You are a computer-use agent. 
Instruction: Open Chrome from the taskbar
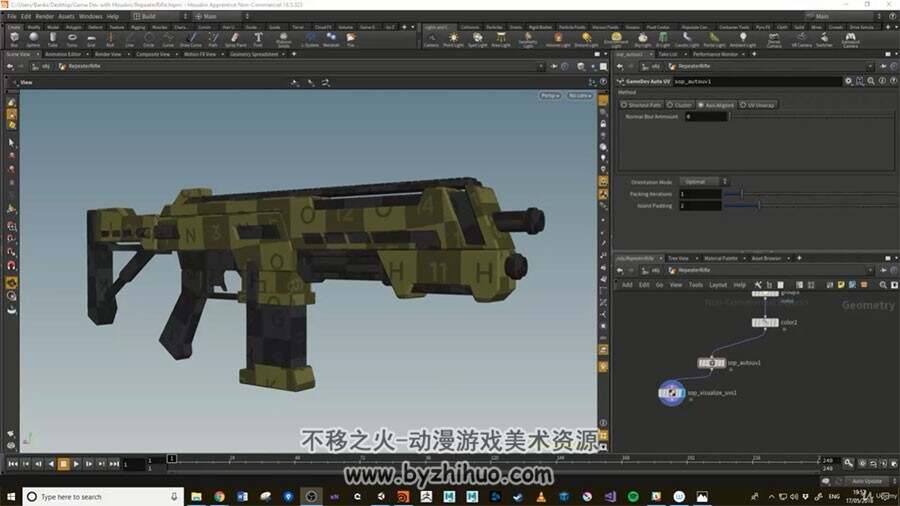[x=219, y=497]
